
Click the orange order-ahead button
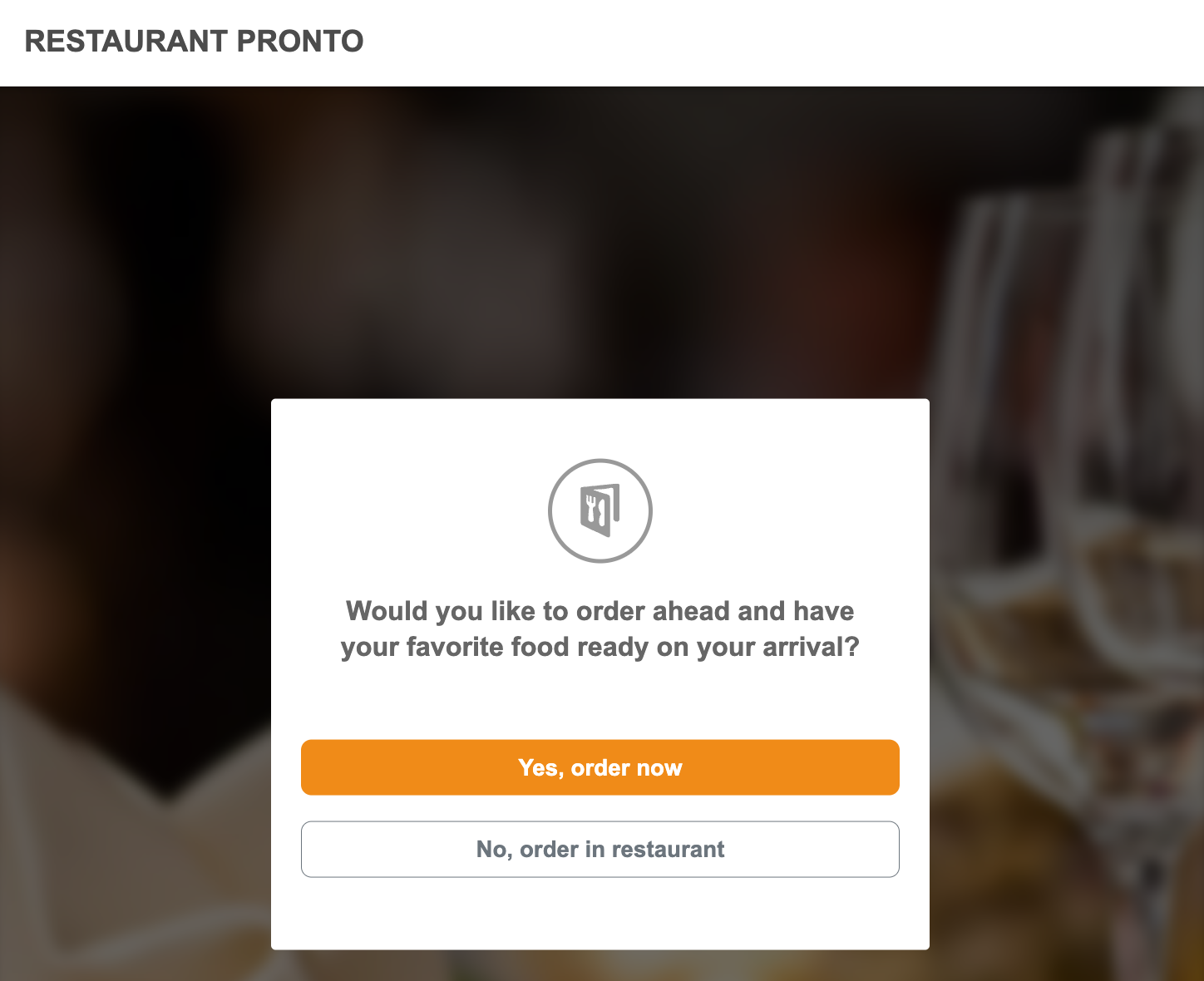coord(600,767)
